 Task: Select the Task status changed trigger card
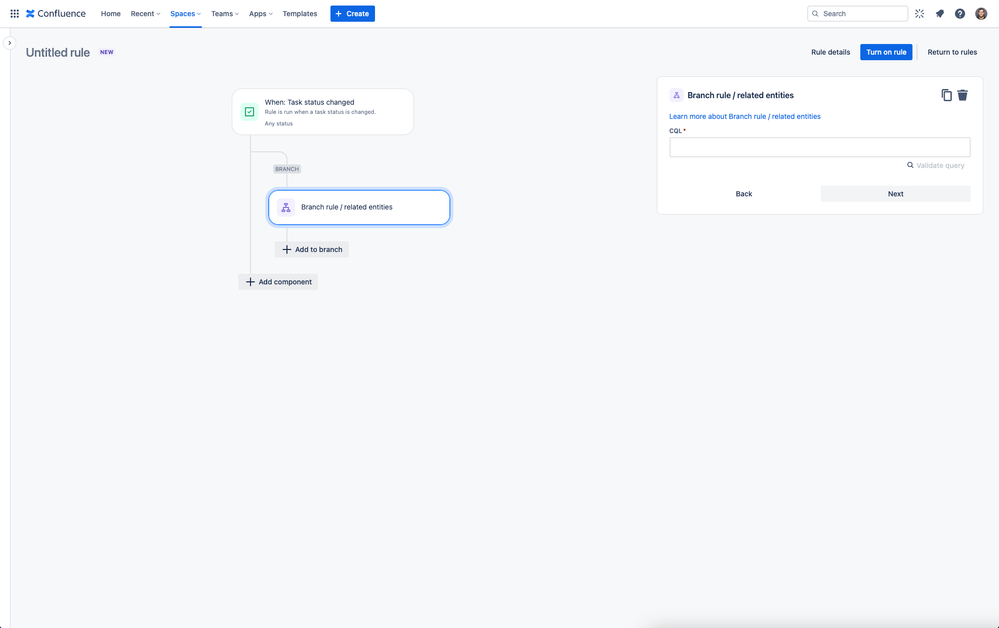tap(322, 111)
